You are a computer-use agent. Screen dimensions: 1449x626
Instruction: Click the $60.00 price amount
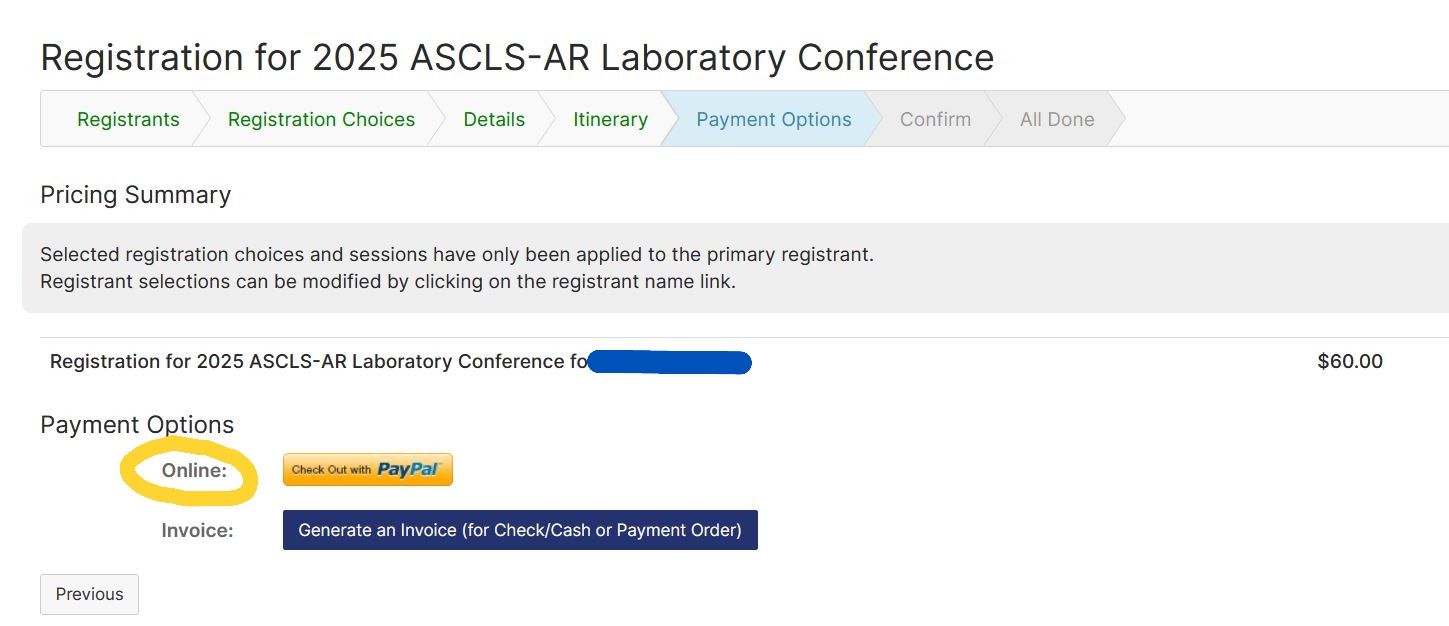[x=1350, y=361]
